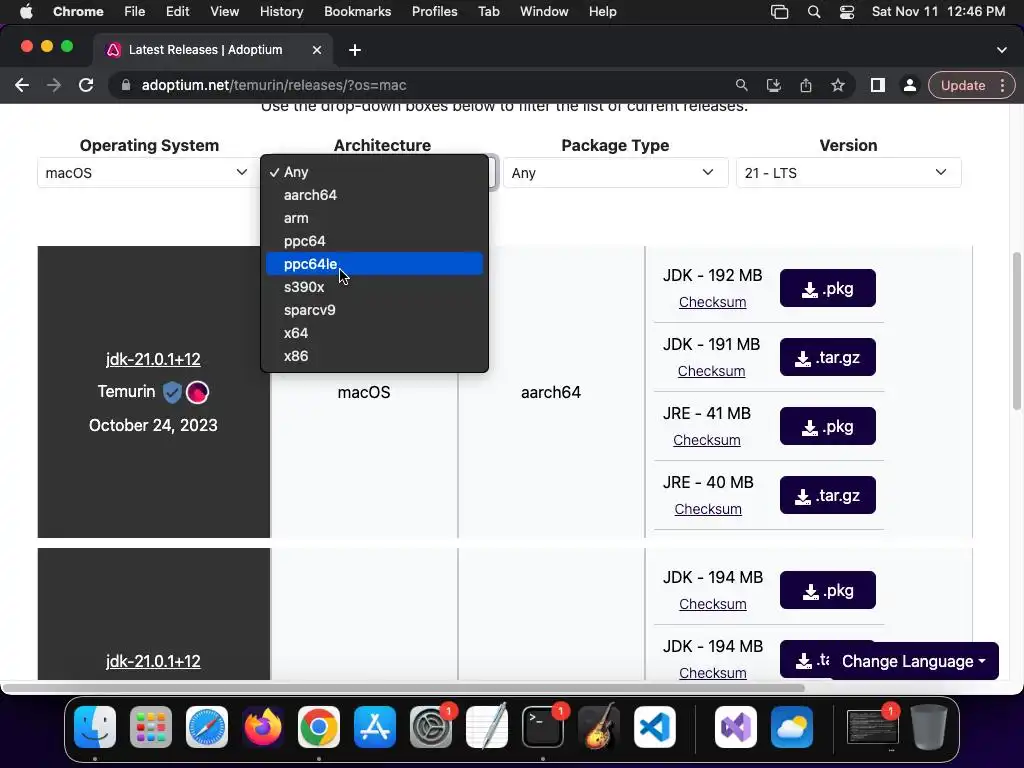Select Any in architecture list

click(x=374, y=172)
